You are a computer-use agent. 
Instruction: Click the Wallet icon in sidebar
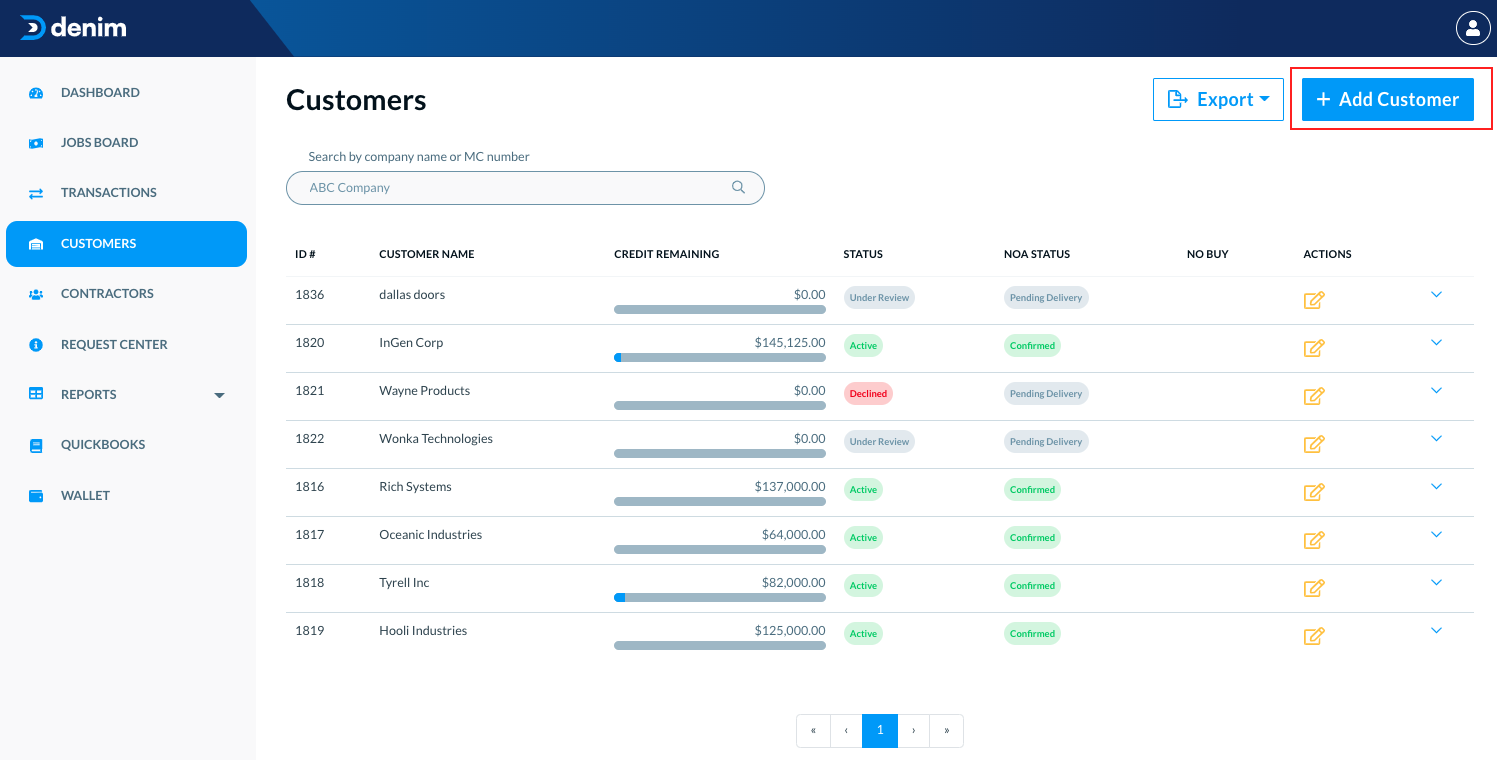pyautogui.click(x=36, y=495)
